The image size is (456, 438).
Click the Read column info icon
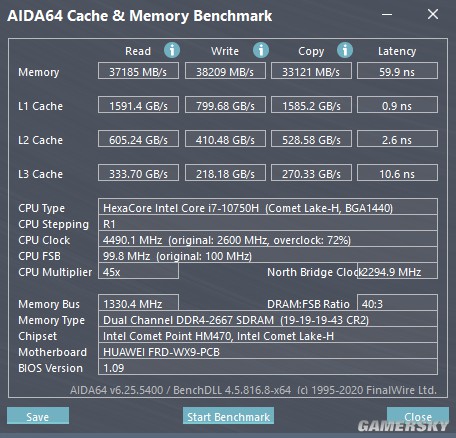tap(172, 50)
